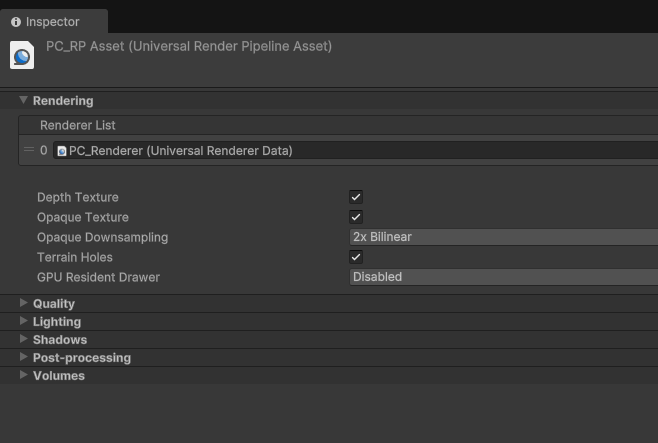The width and height of the screenshot is (658, 443).
Task: Click the Rendering section header label
Action: click(x=63, y=101)
